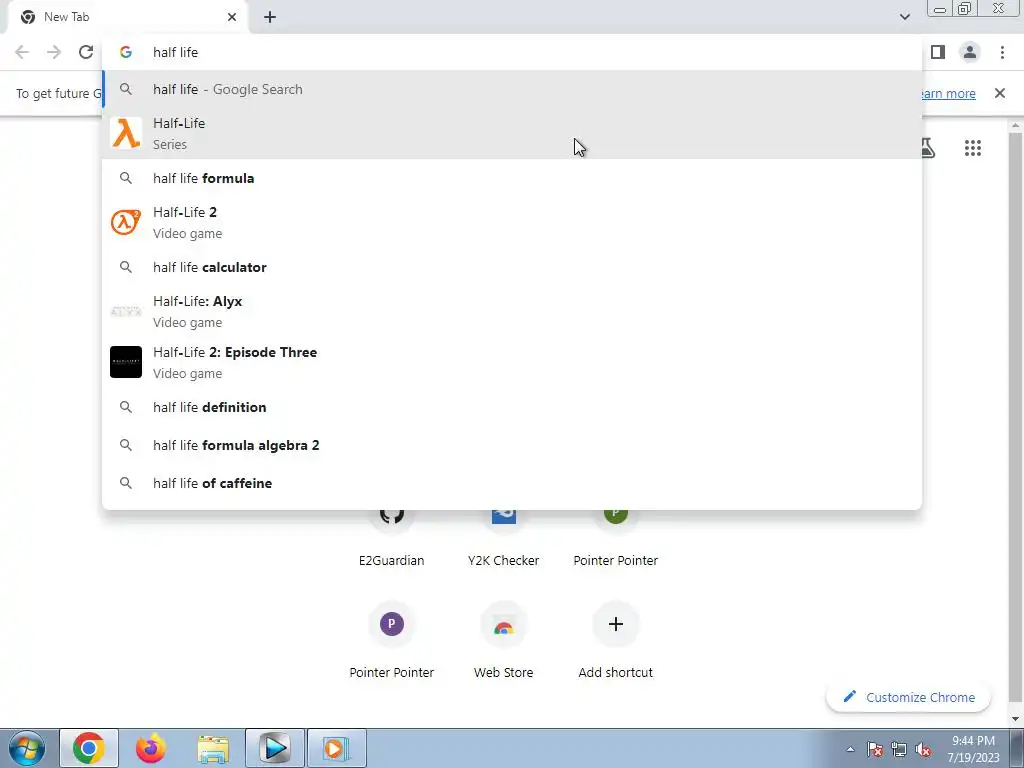Click the Half-Life lambda logo thumbnail
This screenshot has height=768, width=1024.
click(126, 133)
